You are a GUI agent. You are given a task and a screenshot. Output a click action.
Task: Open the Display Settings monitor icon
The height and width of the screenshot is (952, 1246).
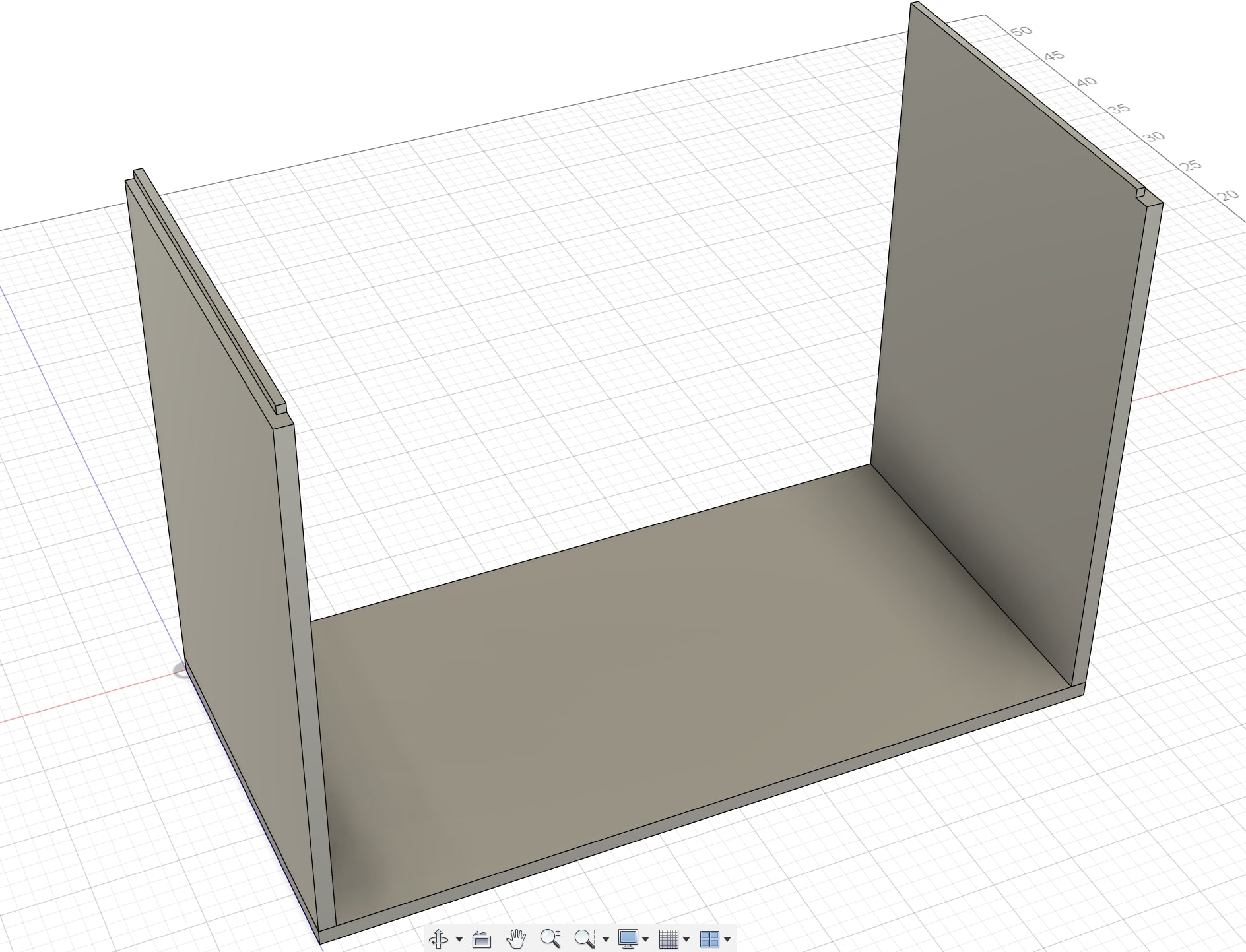tap(627, 938)
